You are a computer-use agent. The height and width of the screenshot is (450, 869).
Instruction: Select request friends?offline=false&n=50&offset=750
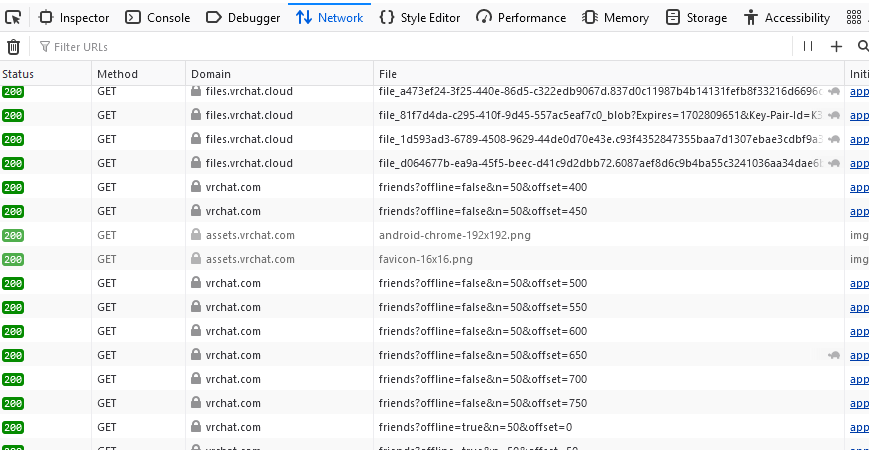pos(434,403)
